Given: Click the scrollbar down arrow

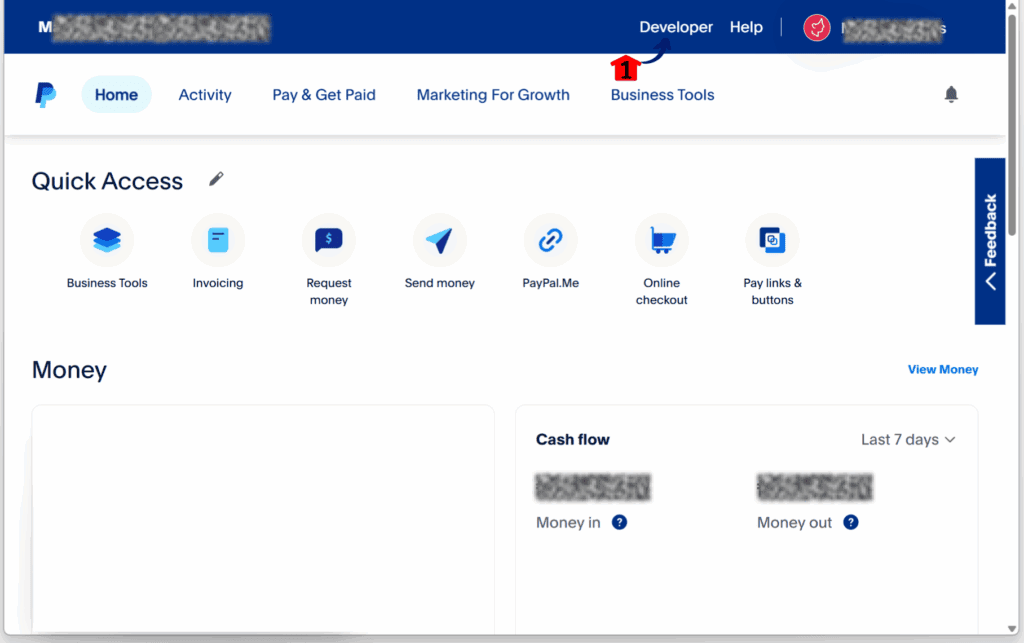Looking at the screenshot, I should 1012,629.
